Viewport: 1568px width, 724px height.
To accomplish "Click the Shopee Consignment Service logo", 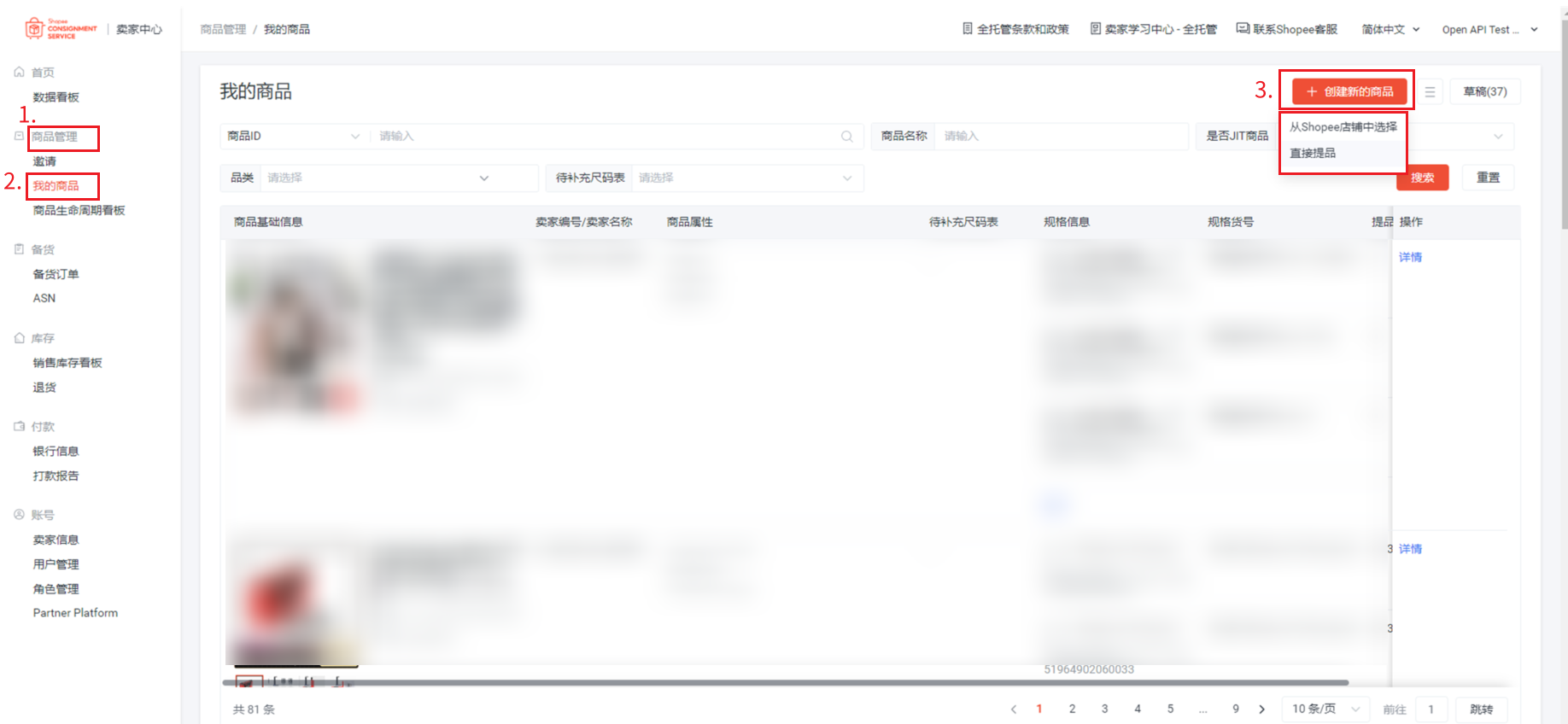I will (x=61, y=29).
